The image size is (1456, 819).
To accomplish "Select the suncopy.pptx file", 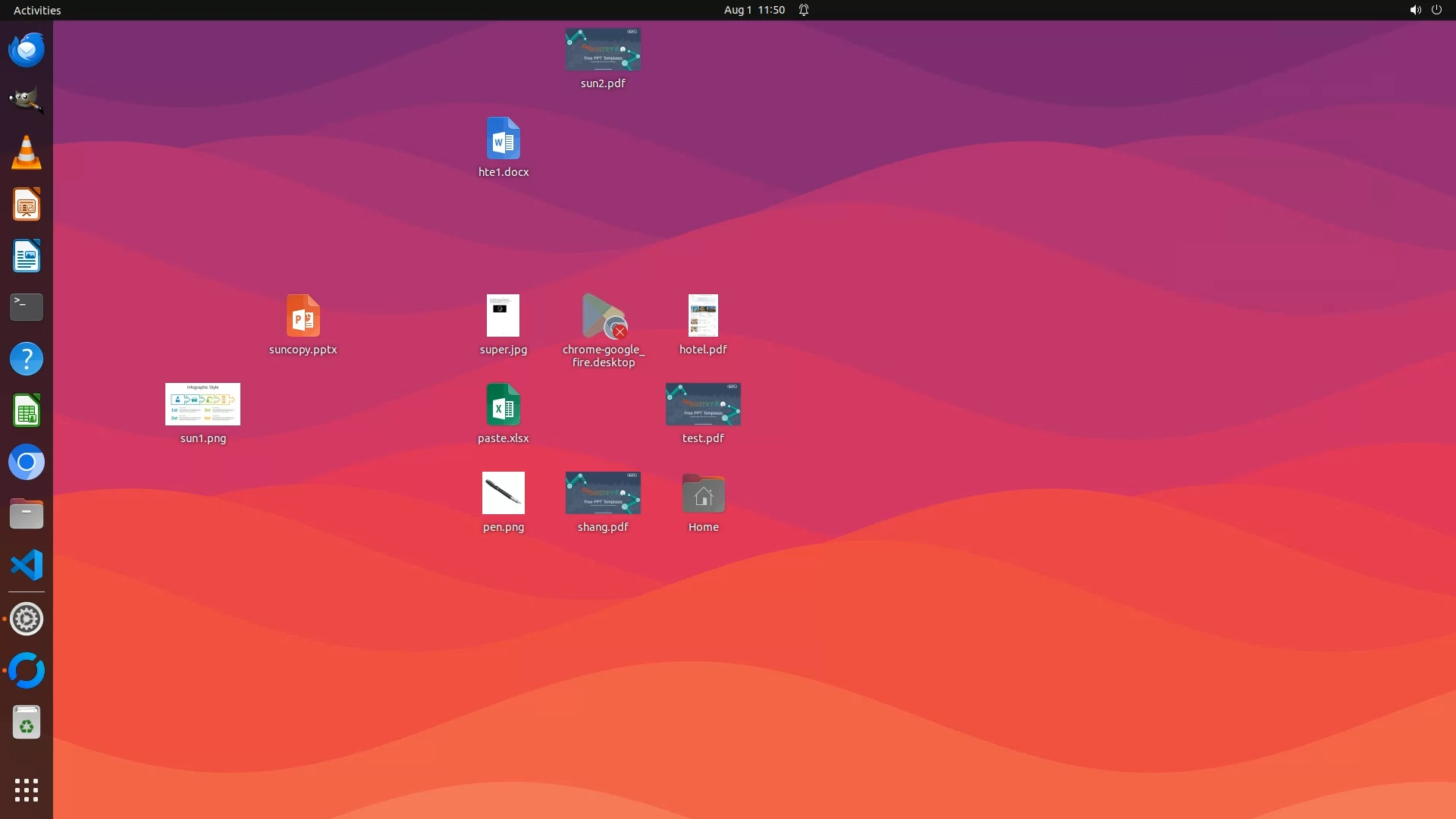I will click(x=303, y=316).
